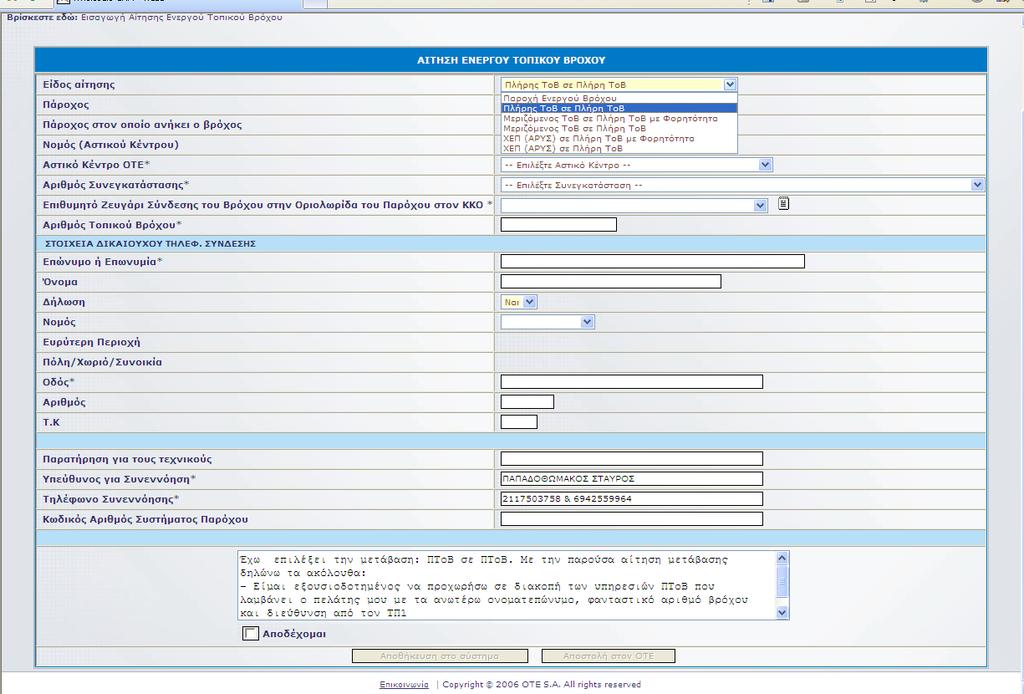Click the Νομός (Αστικού Κέντρου) label
Screen dimensions: 1024x694
click(x=110, y=145)
